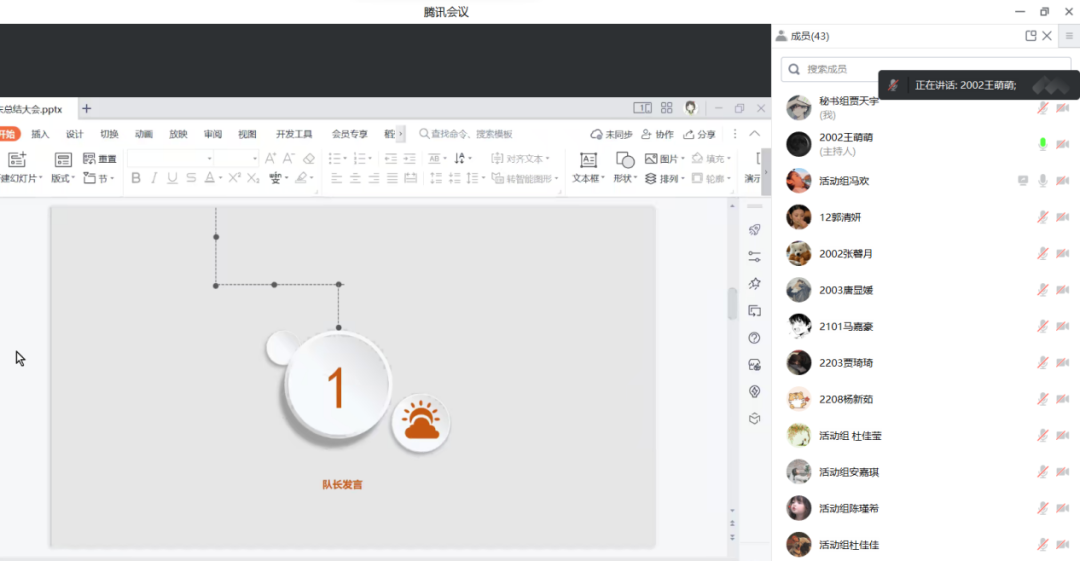Viewport: 1080px width, 561px height.
Task: Open the 插入 ribbon tab
Action: tap(40, 134)
